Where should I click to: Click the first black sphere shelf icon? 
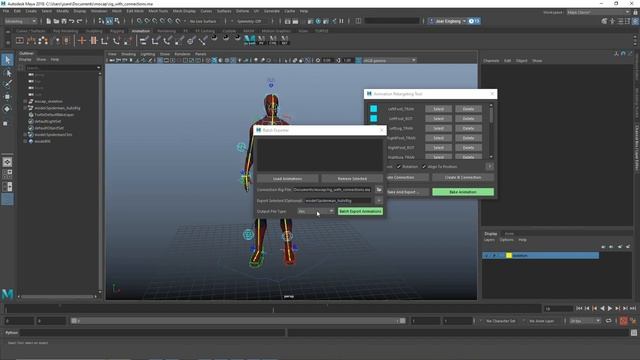coord(214,38)
